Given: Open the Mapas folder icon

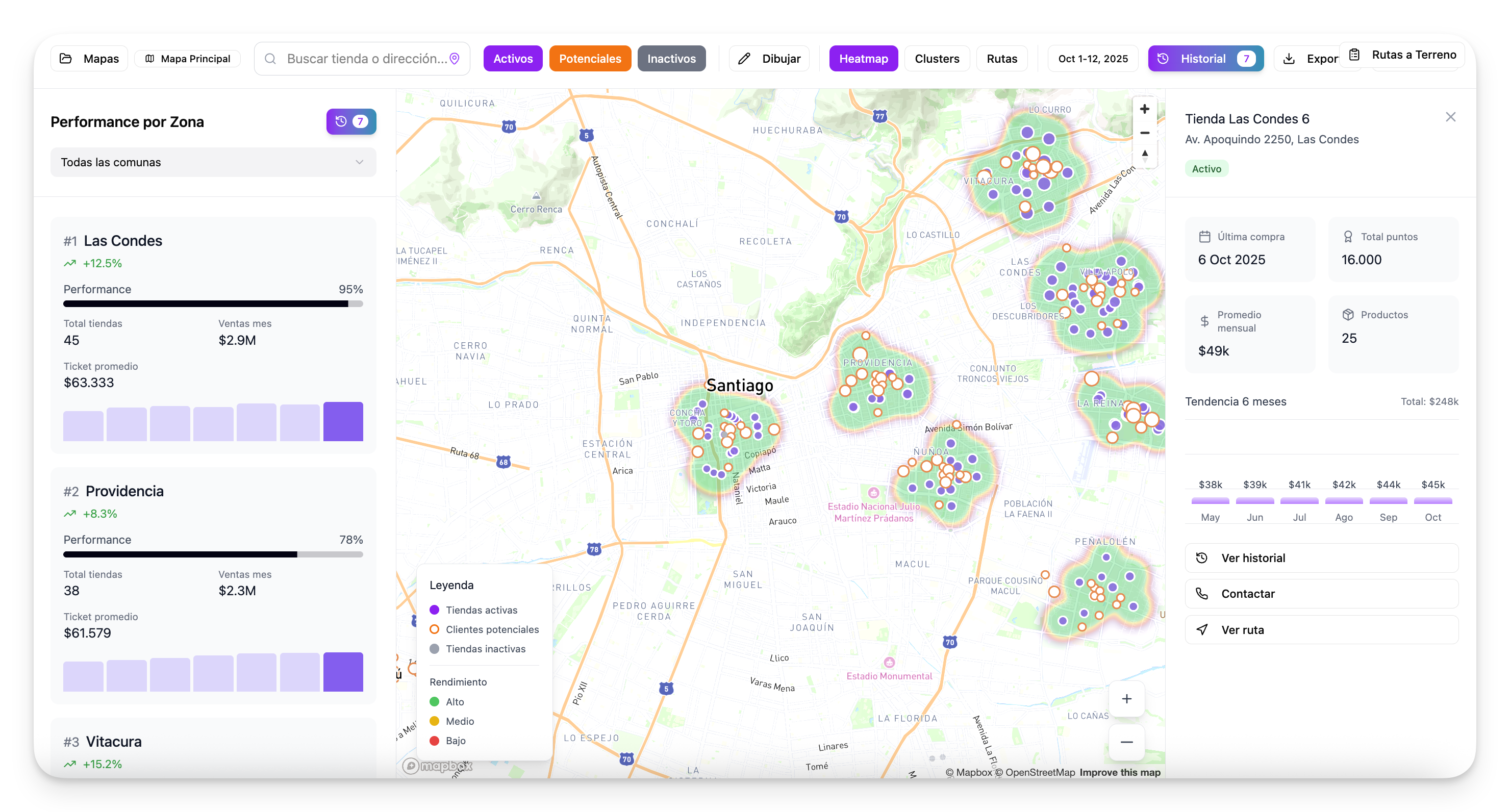Looking at the screenshot, I should pyautogui.click(x=66, y=58).
